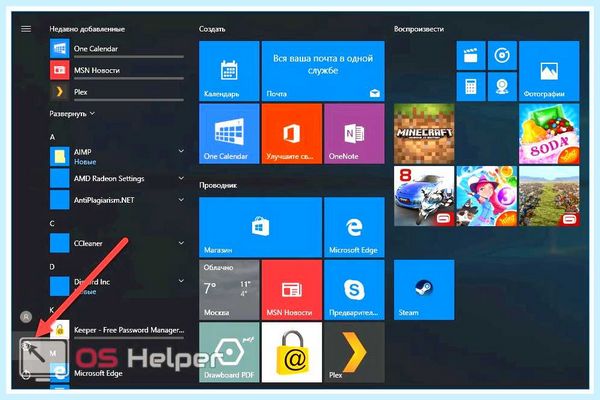Viewport: 600px width, 400px height.
Task: Open the Office Улучшите св... tile
Action: [292, 134]
